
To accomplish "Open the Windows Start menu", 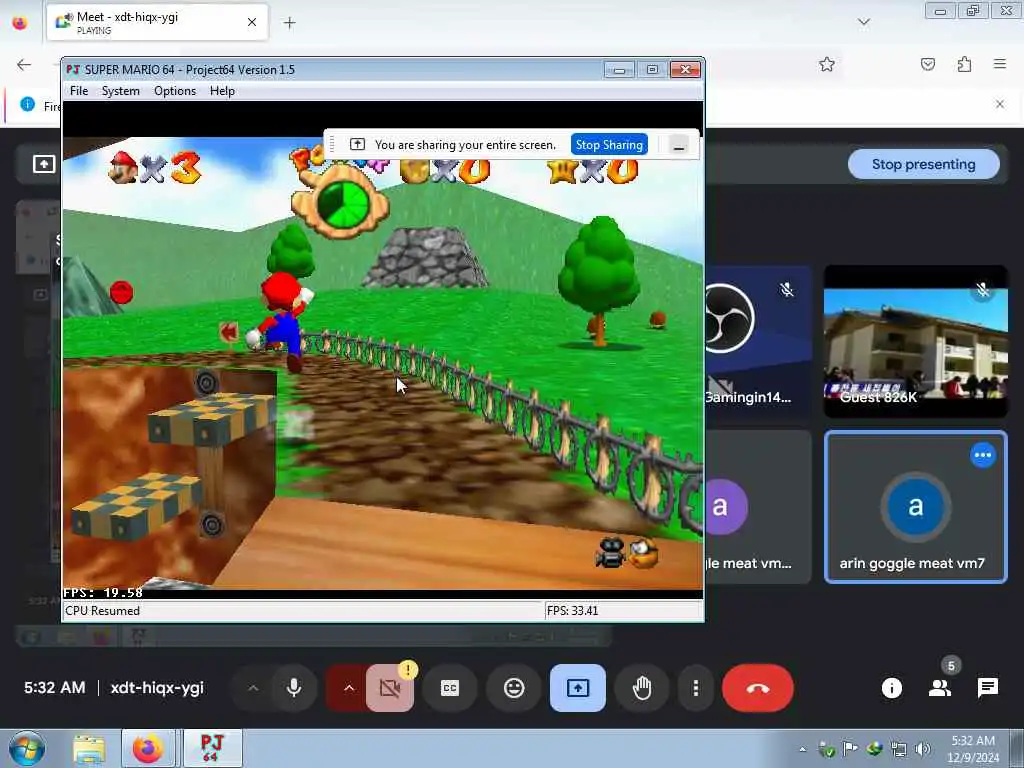I will click(26, 749).
